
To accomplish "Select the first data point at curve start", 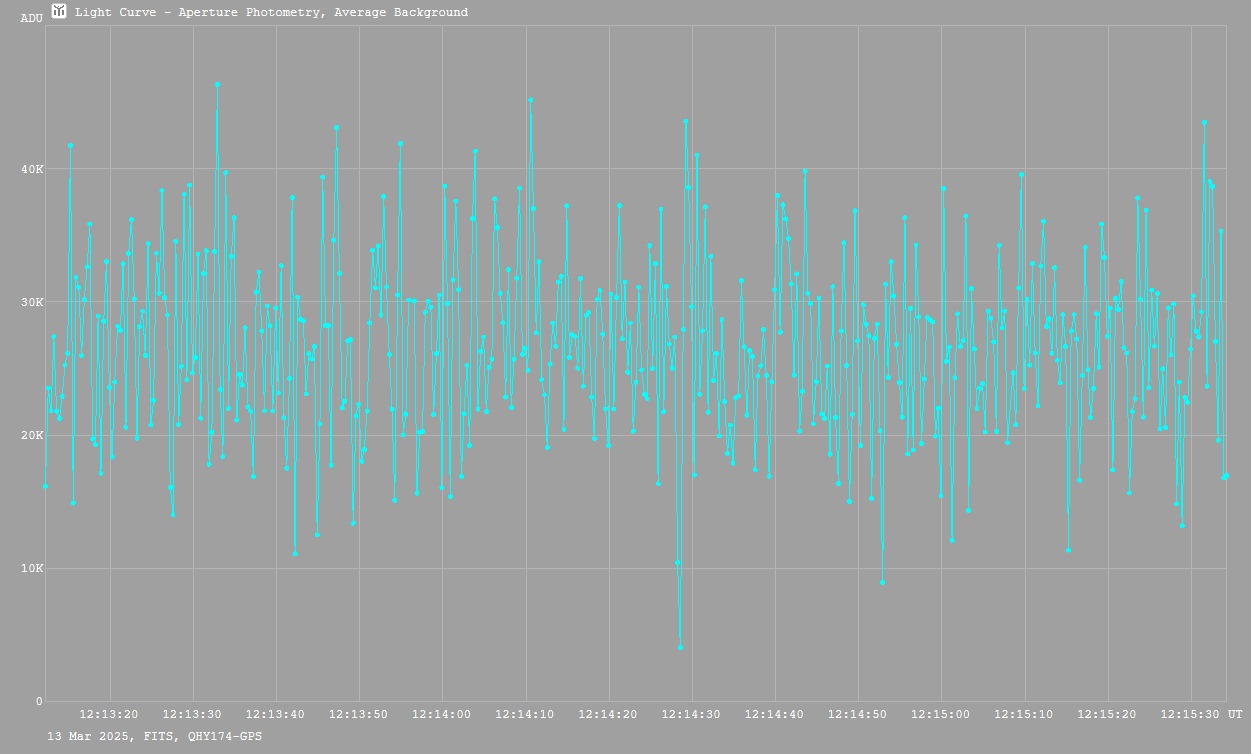I will coord(45,486).
